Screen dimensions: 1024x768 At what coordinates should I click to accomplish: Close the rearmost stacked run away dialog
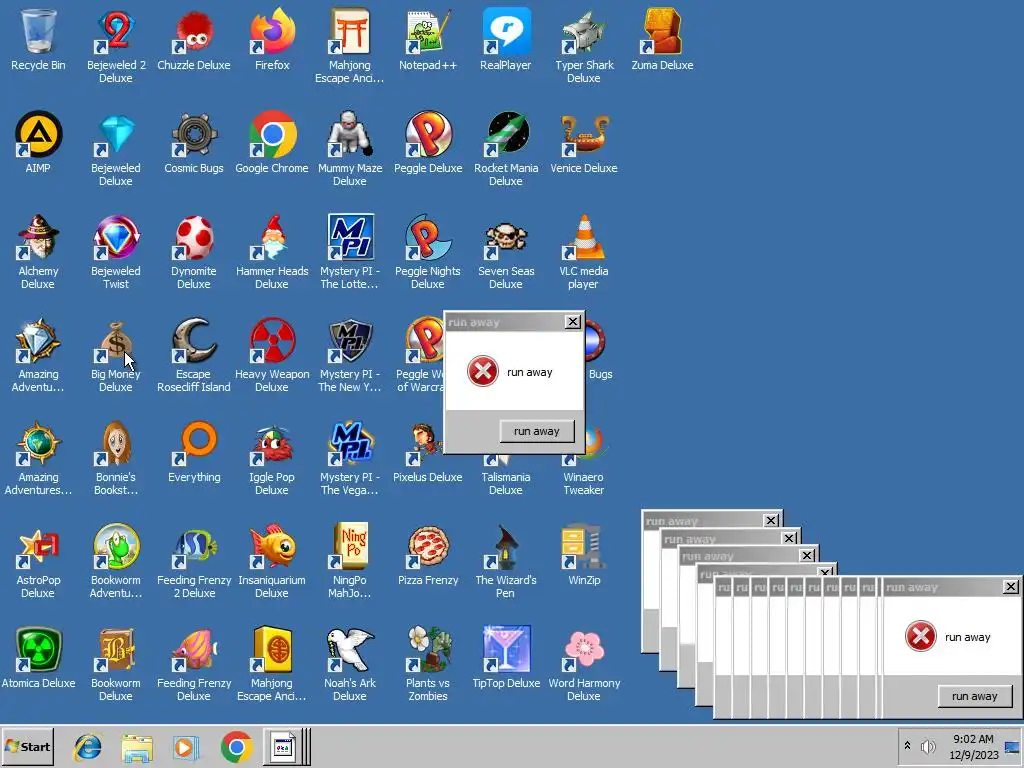point(771,520)
